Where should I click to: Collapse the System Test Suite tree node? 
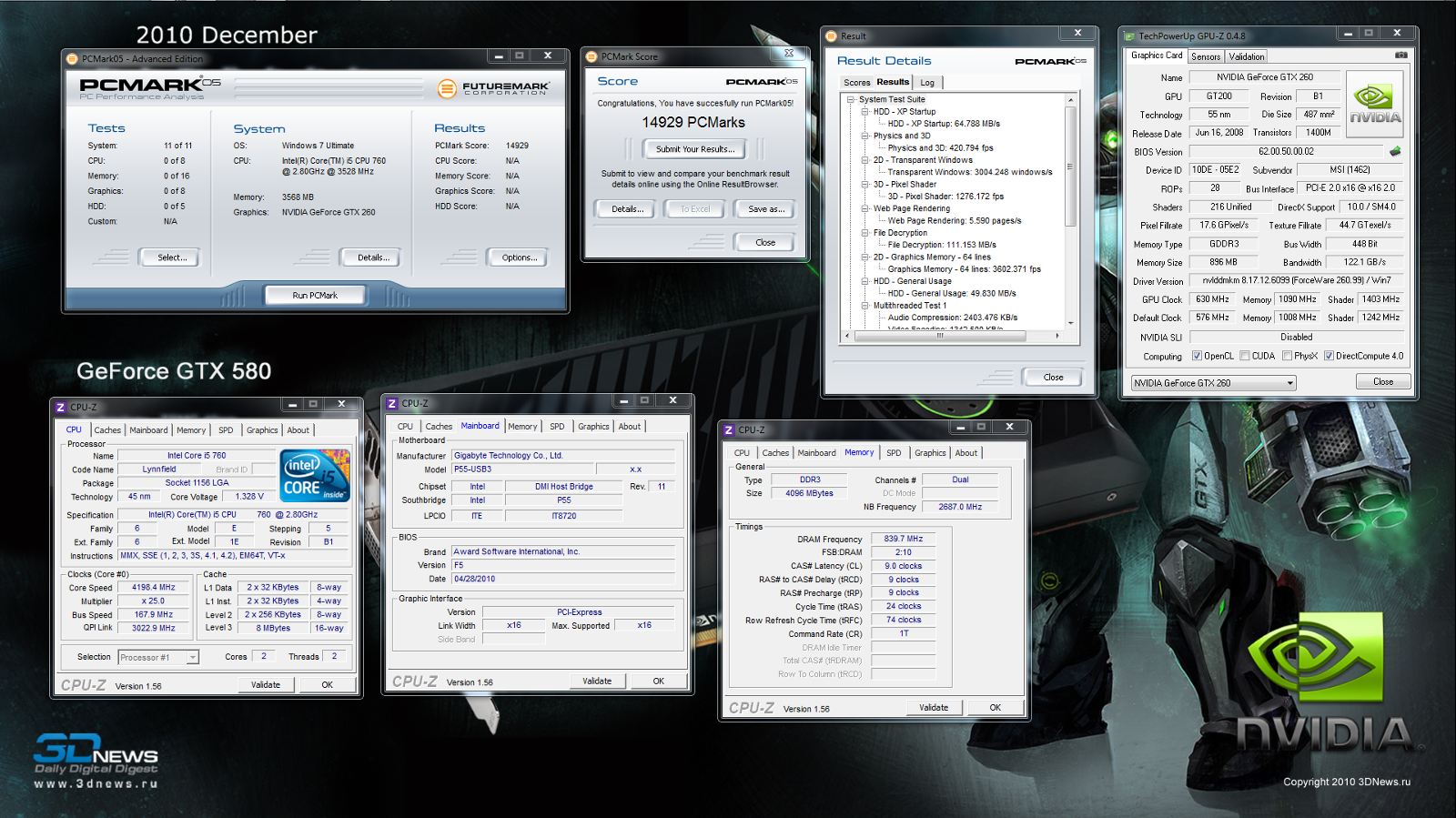pos(851,99)
